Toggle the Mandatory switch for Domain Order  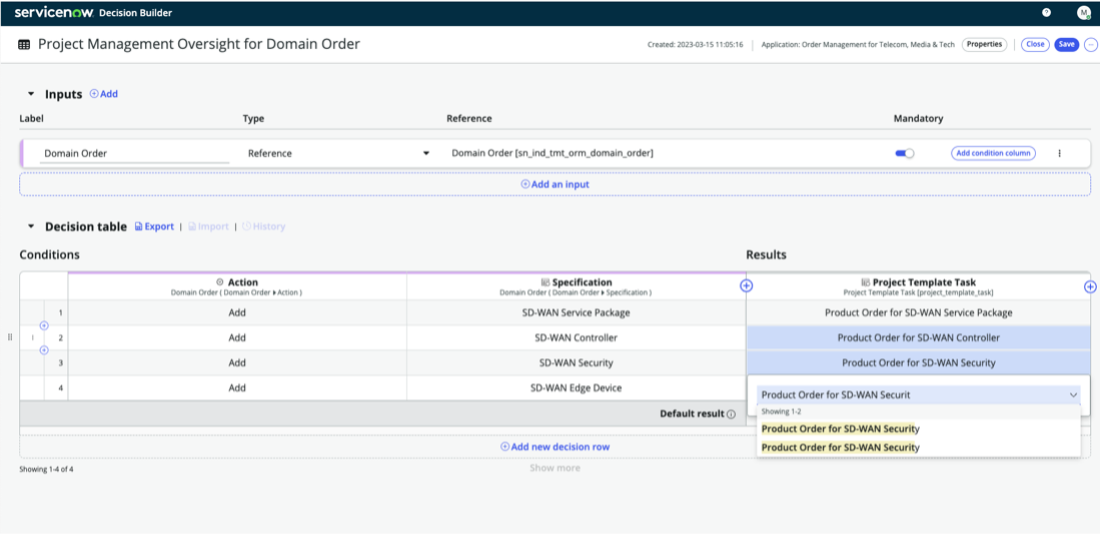point(904,153)
